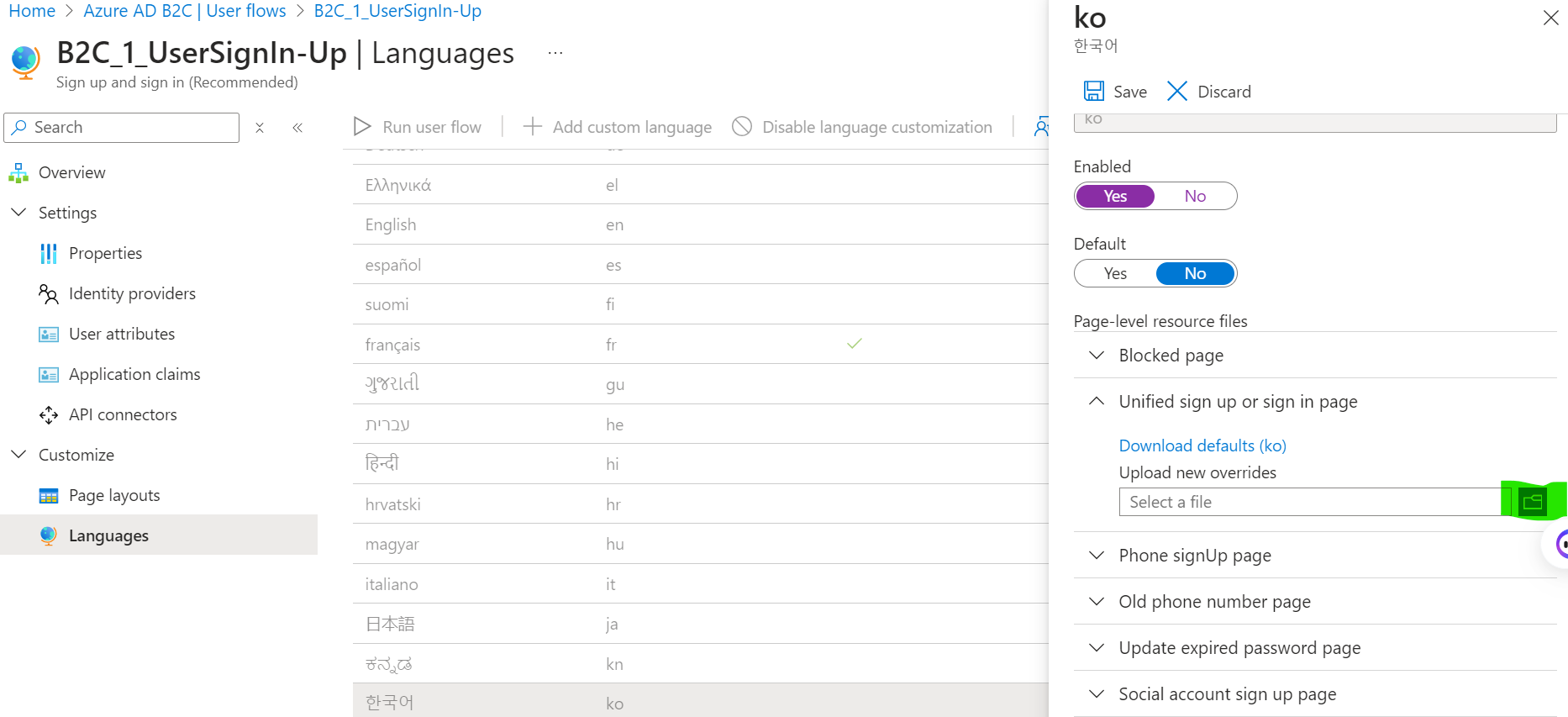This screenshot has height=717, width=1568.
Task: Open Properties in the sidebar
Action: point(105,253)
